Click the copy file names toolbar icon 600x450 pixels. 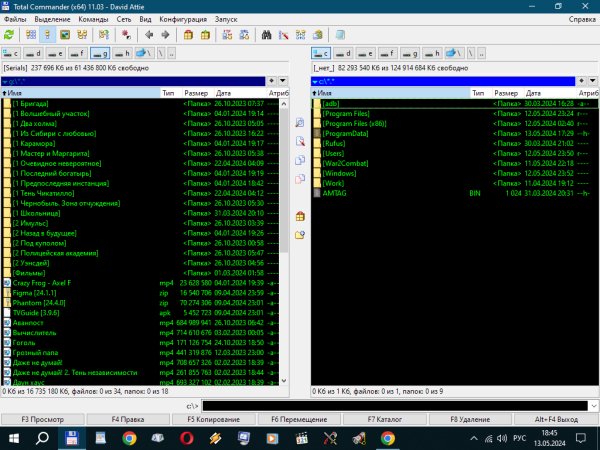click(318, 35)
